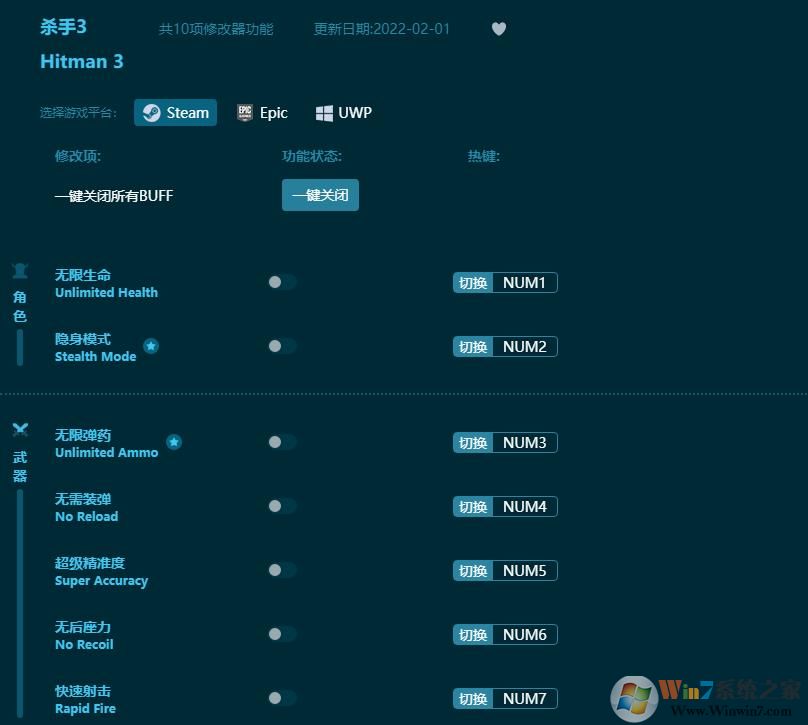Switch to the UWP platform tab
The height and width of the screenshot is (725, 808).
(343, 112)
